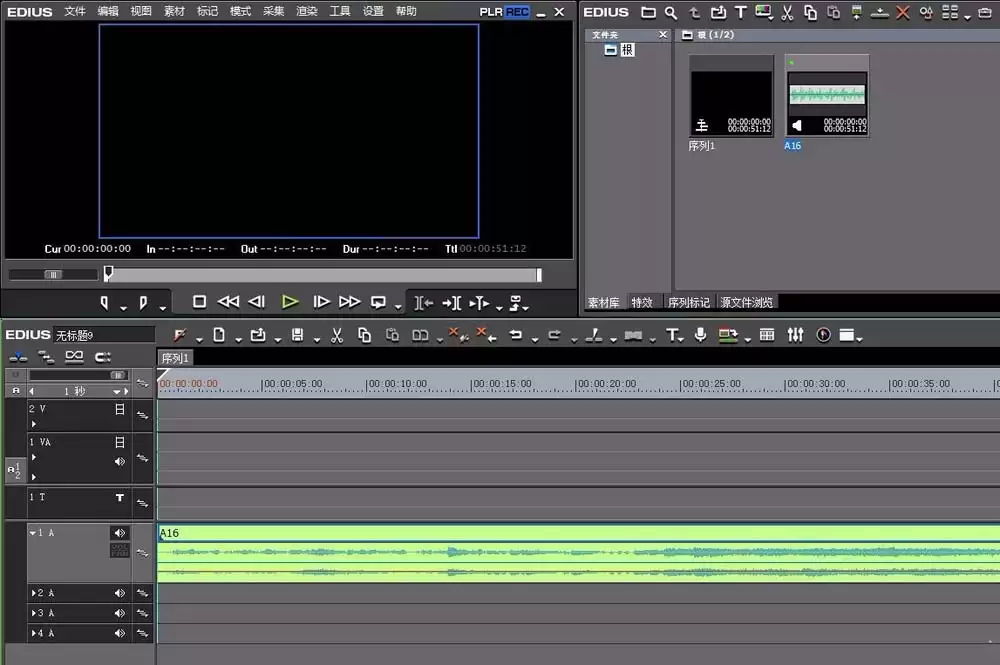Select the A16 audio clip thumbnail
Image resolution: width=1000 pixels, height=665 pixels.
pyautogui.click(x=827, y=96)
